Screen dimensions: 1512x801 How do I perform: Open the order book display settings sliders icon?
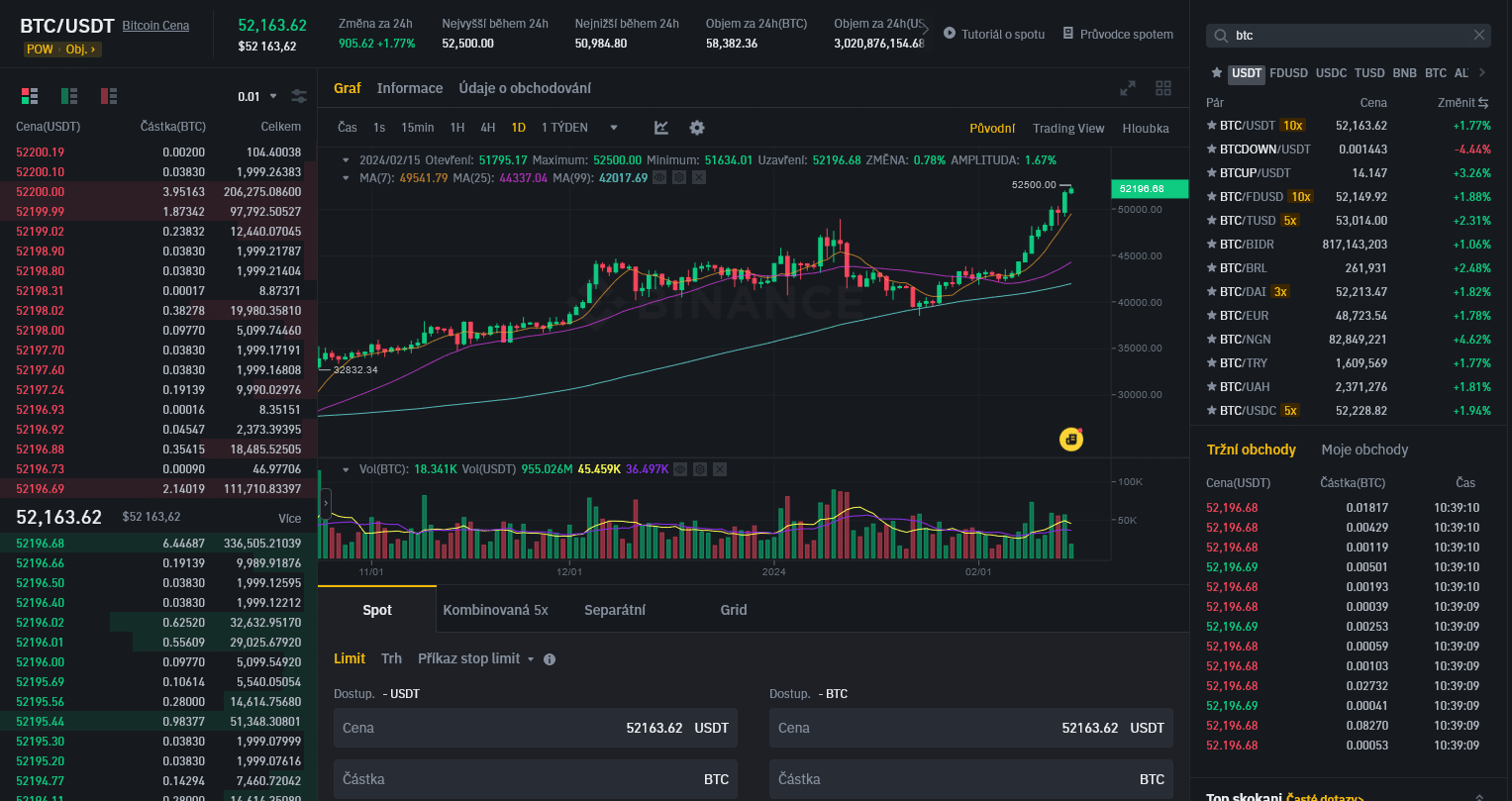click(x=299, y=96)
